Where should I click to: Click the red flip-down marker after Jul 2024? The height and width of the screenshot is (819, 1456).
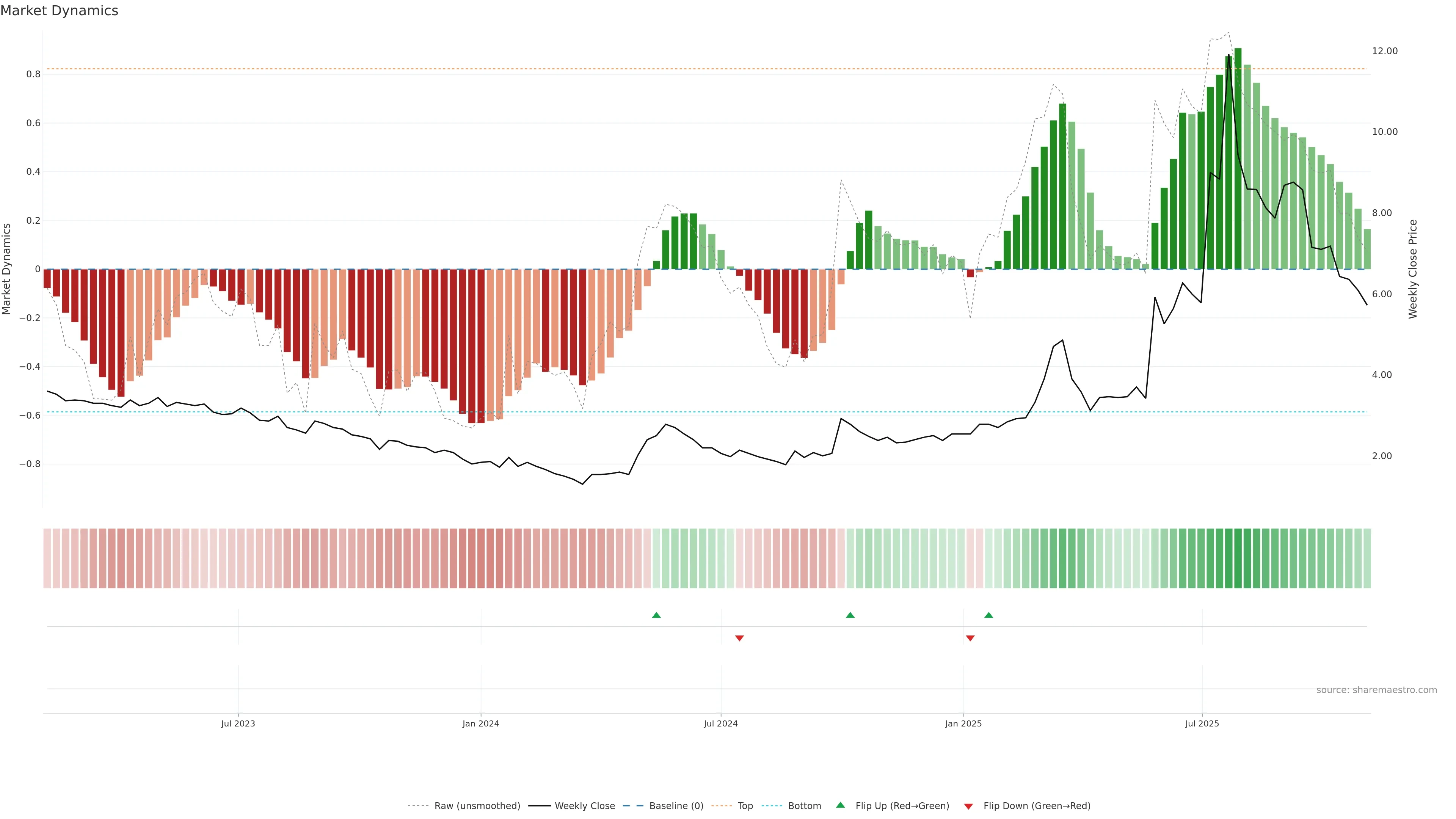pyautogui.click(x=739, y=638)
